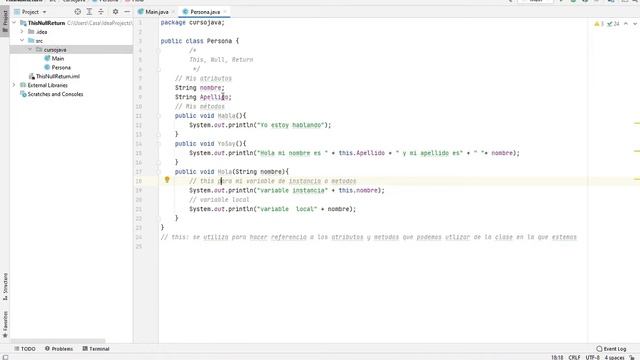This screenshot has width=640, height=360.
Task: Close the Main.java tab
Action: tap(173, 12)
